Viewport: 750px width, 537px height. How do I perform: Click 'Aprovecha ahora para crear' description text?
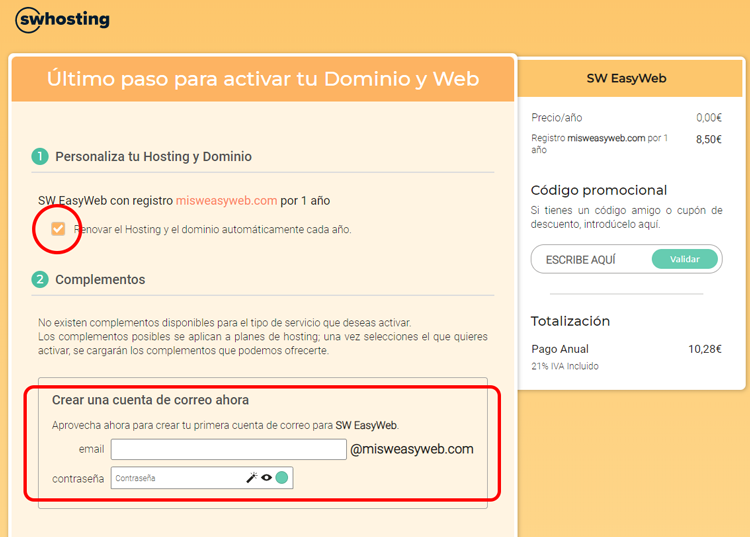pos(225,426)
